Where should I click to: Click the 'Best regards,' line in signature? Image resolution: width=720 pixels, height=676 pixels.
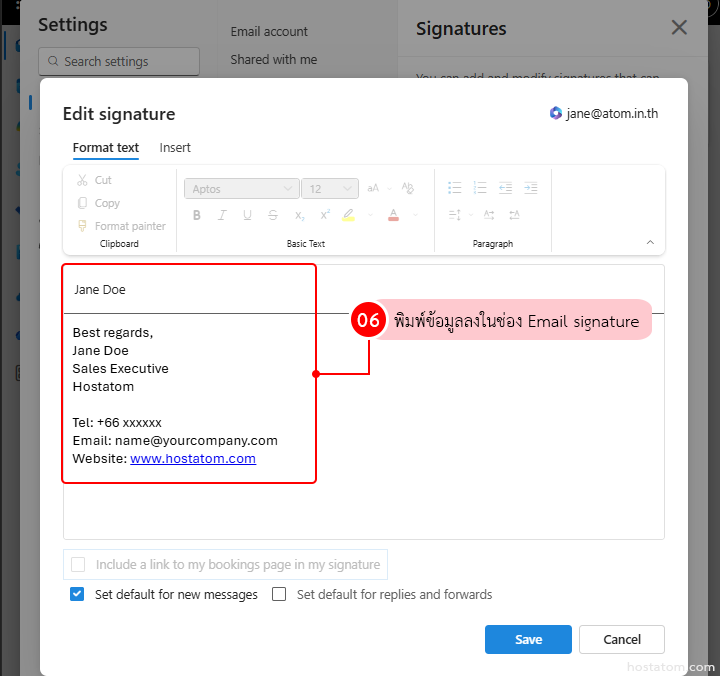point(113,332)
